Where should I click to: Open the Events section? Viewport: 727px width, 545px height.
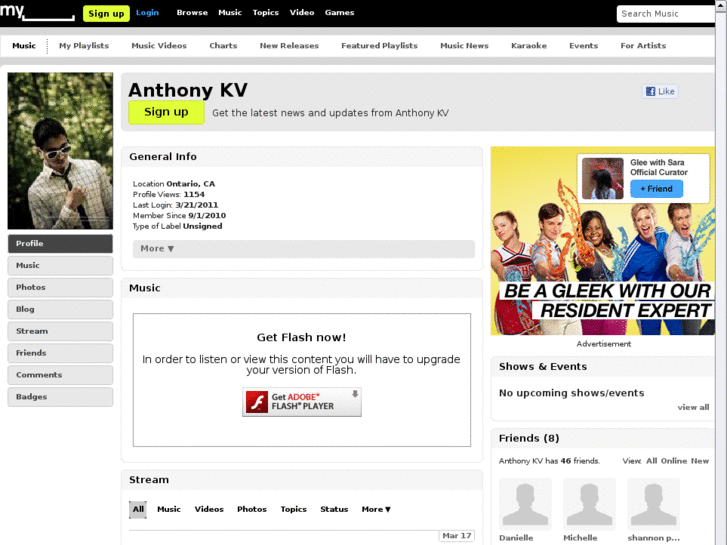click(583, 45)
